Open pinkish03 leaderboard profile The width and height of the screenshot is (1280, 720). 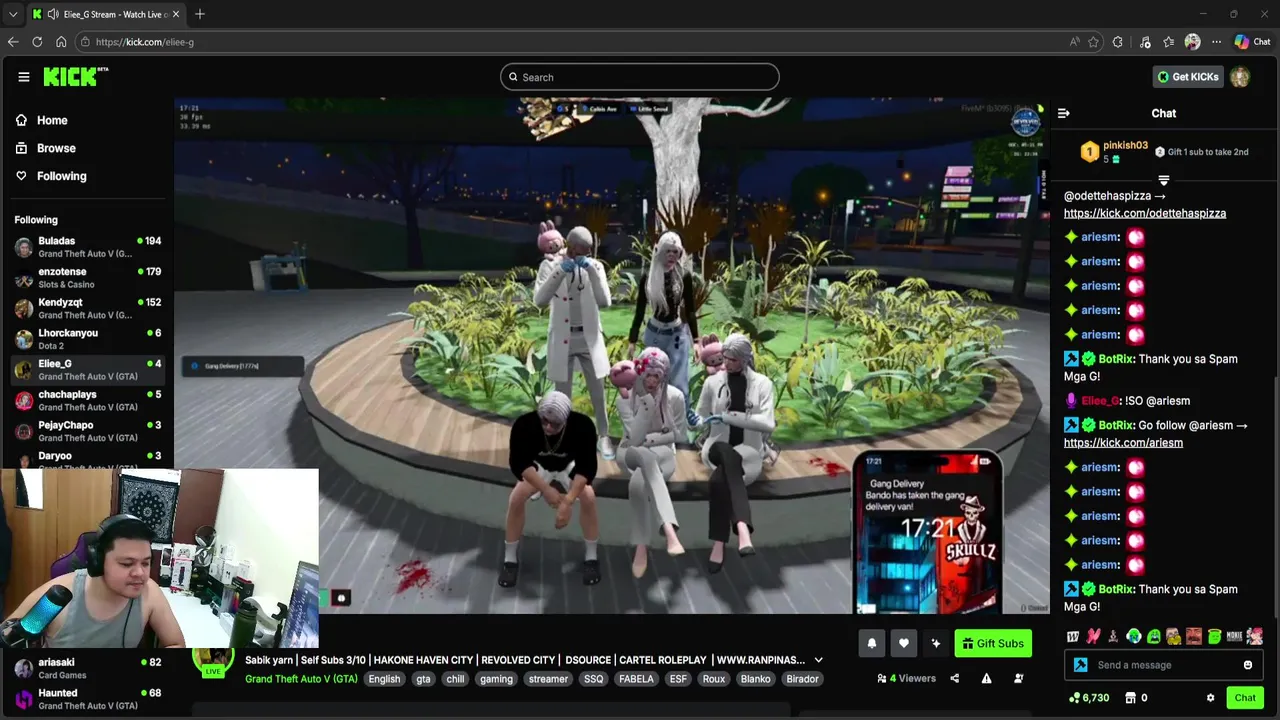[x=1125, y=146]
